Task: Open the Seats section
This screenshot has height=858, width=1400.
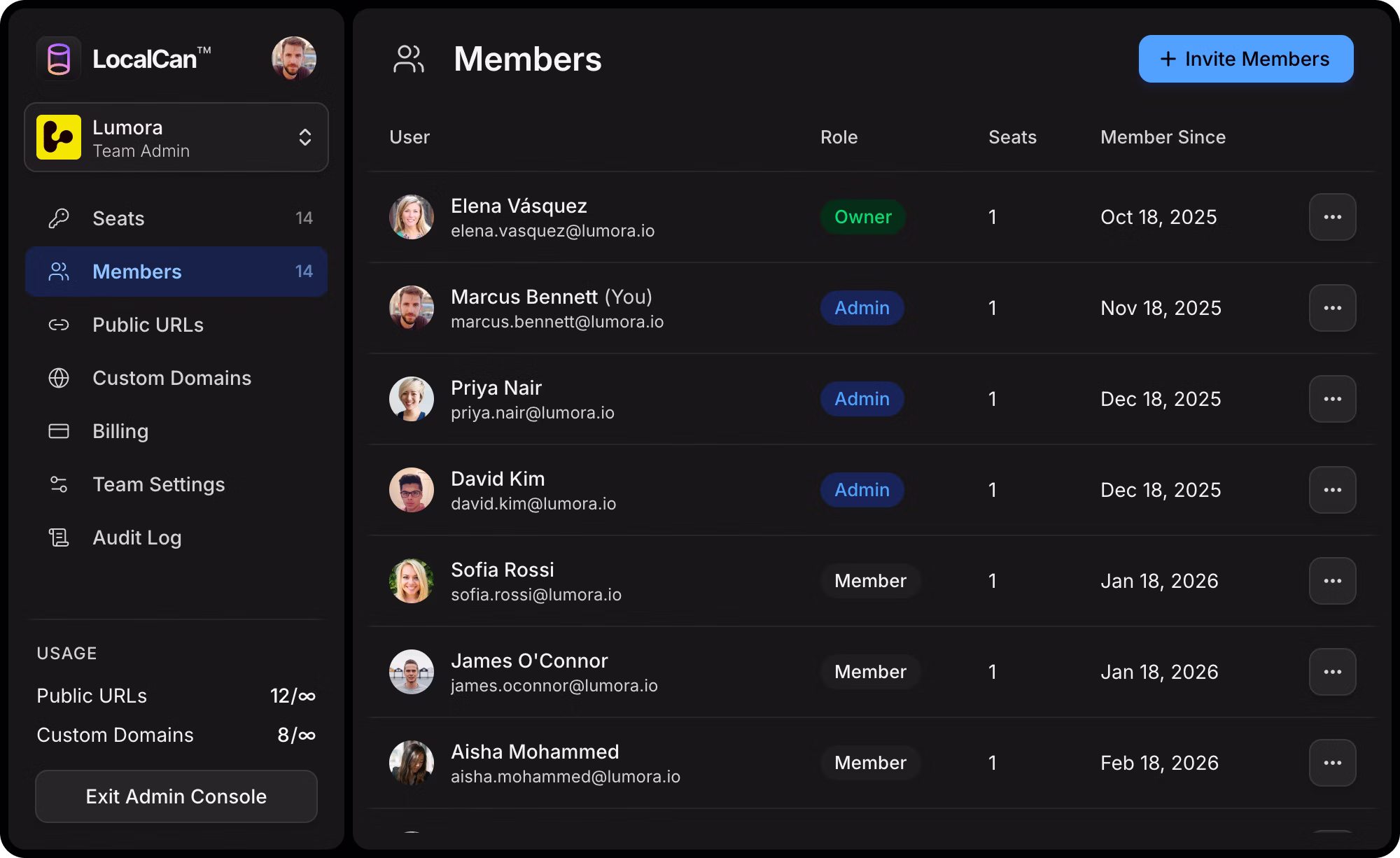Action: (x=176, y=218)
